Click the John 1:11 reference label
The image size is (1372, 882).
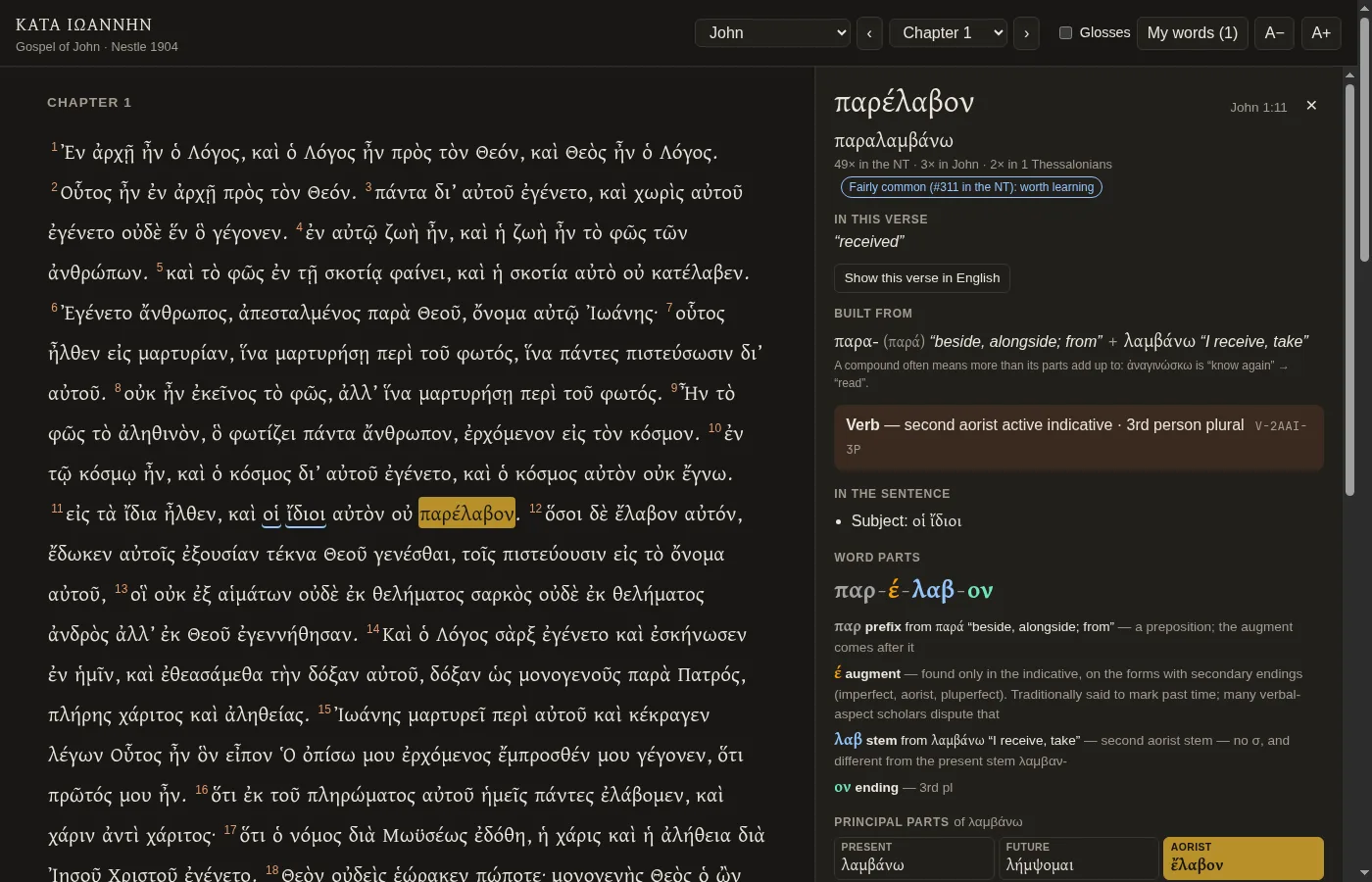[1258, 108]
